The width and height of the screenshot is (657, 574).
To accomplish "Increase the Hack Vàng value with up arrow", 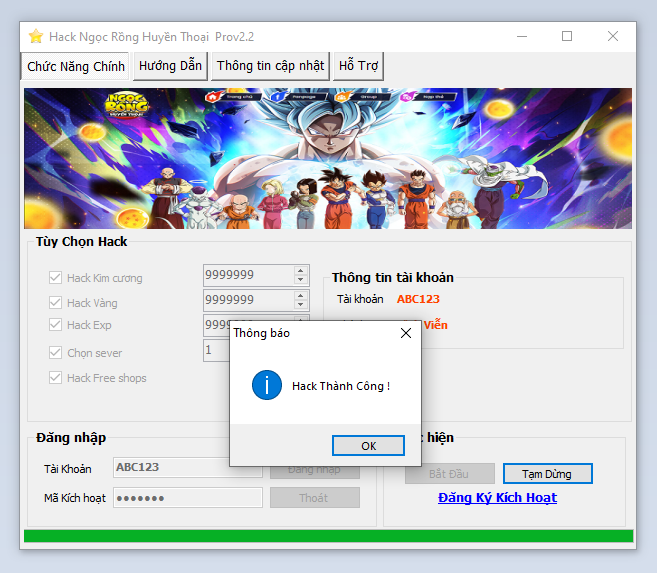I will tap(300, 295).
